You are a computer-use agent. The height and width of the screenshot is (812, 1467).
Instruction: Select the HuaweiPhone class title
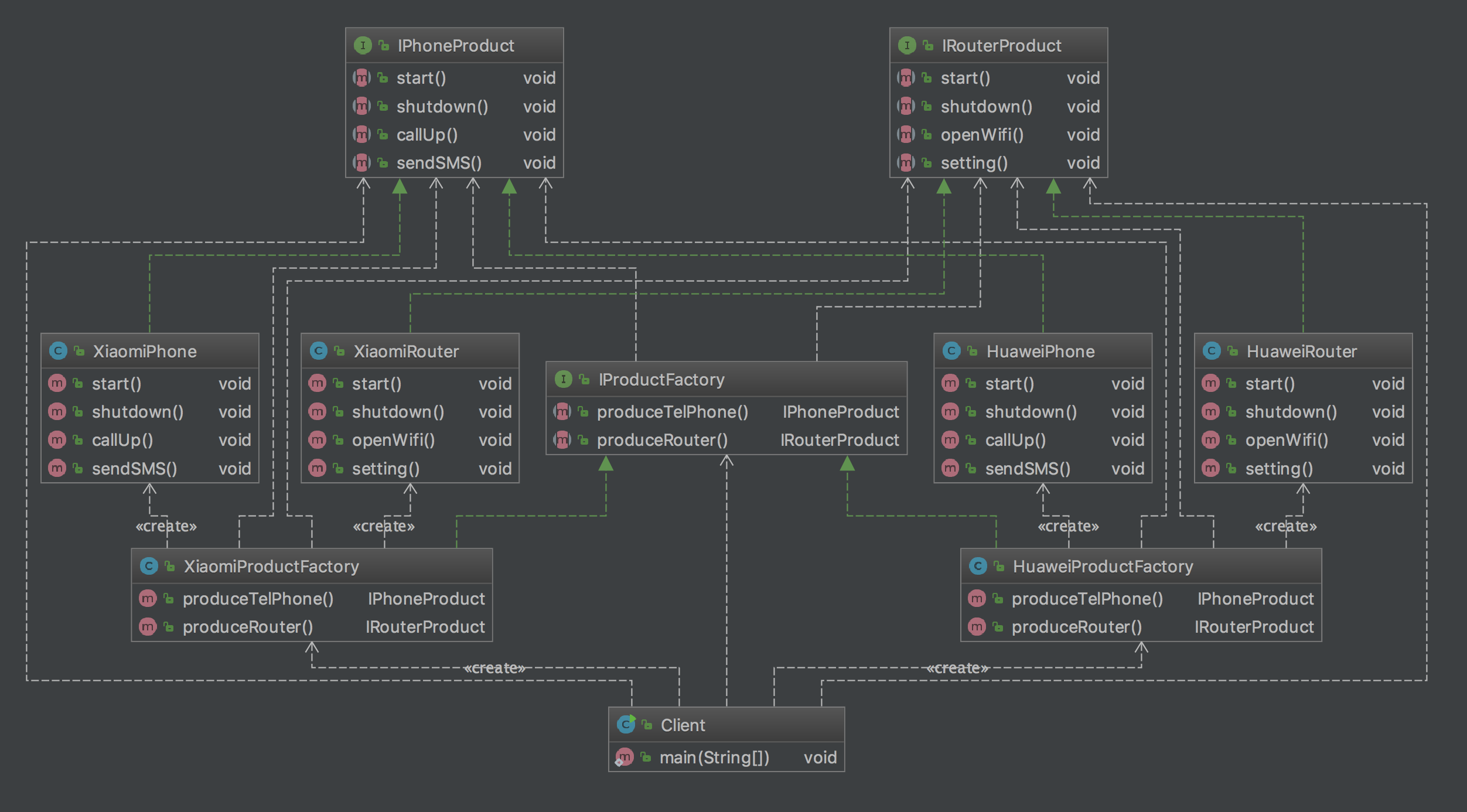click(x=1040, y=351)
